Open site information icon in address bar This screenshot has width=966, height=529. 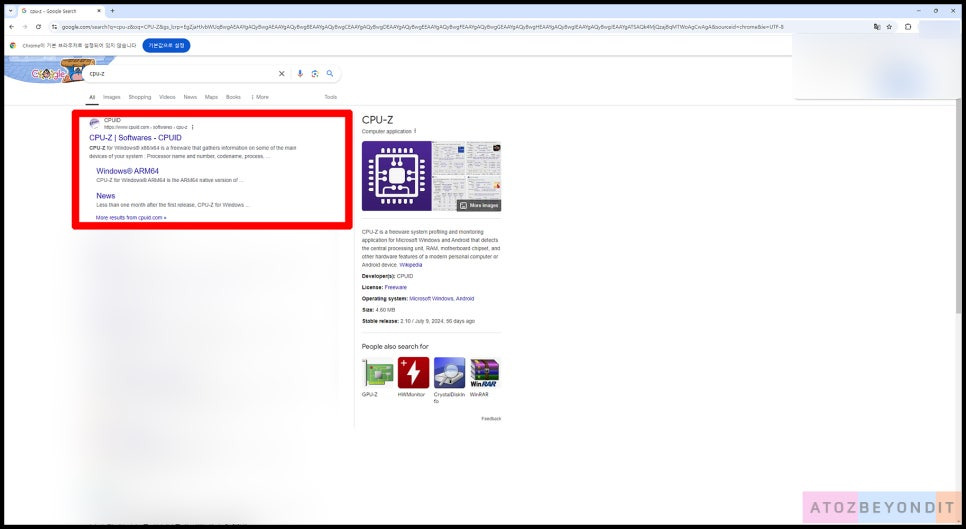[x=54, y=27]
